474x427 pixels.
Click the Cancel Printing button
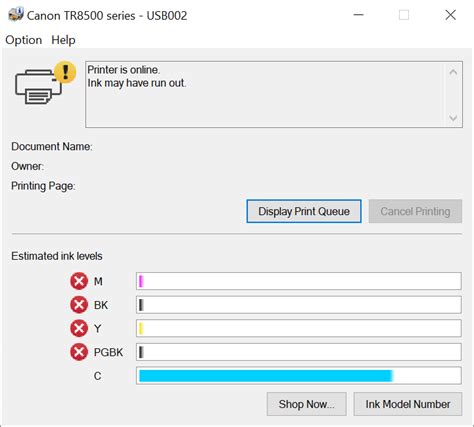[415, 211]
